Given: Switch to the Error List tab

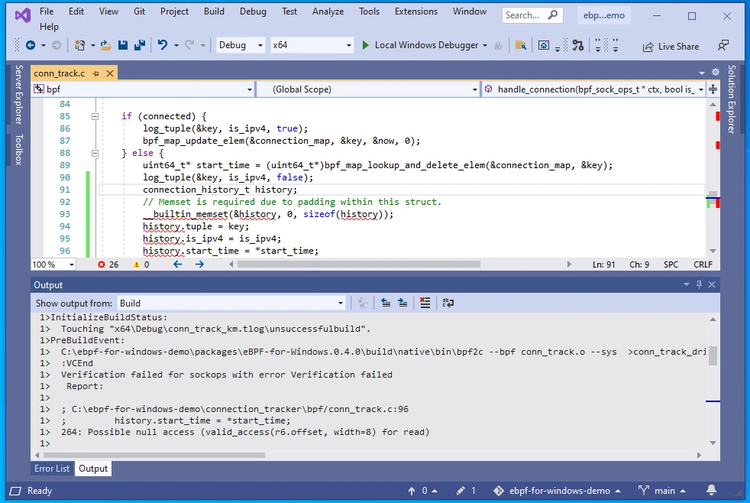Looking at the screenshot, I should coord(52,468).
